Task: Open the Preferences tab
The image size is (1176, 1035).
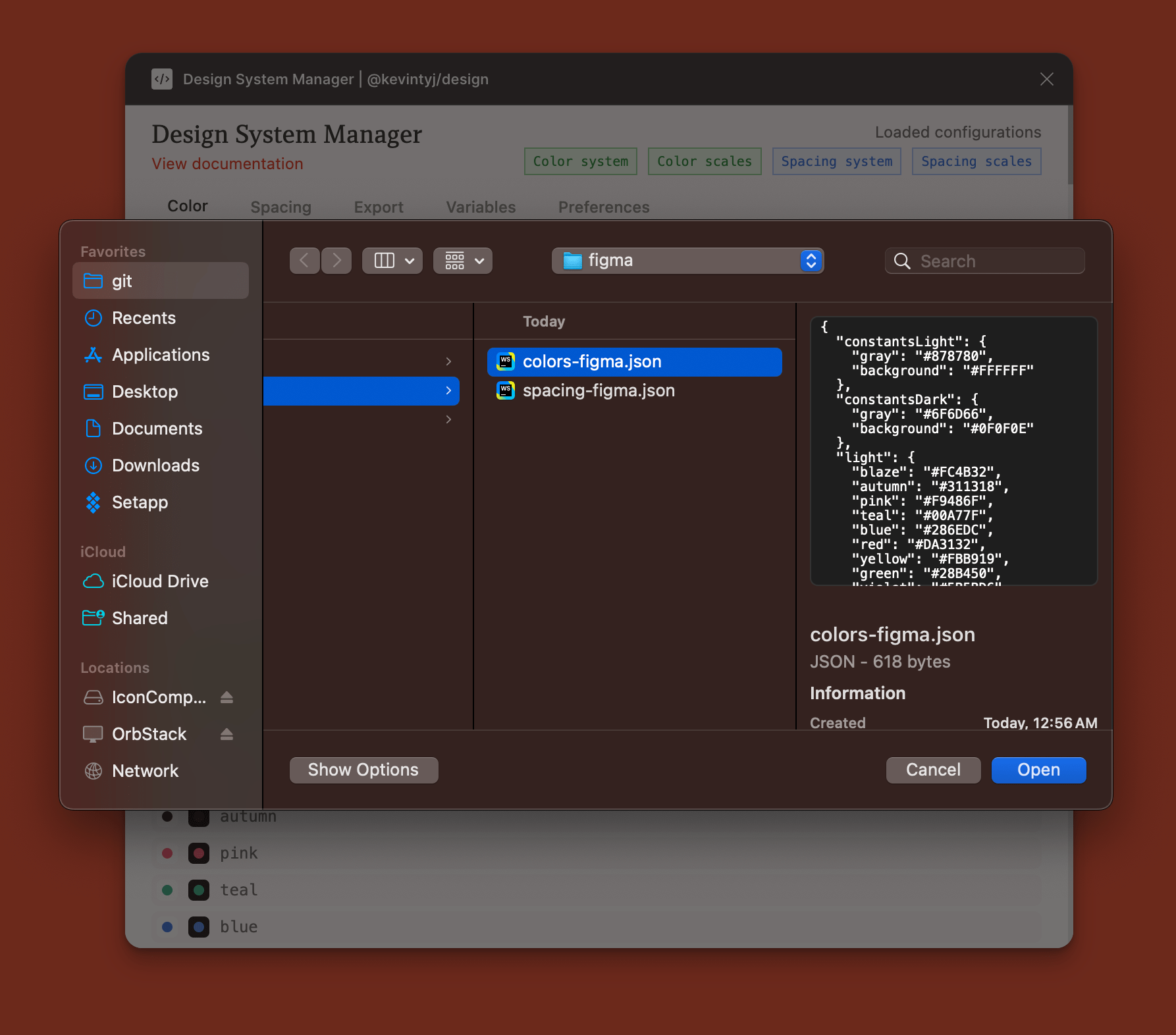Action: click(603, 207)
